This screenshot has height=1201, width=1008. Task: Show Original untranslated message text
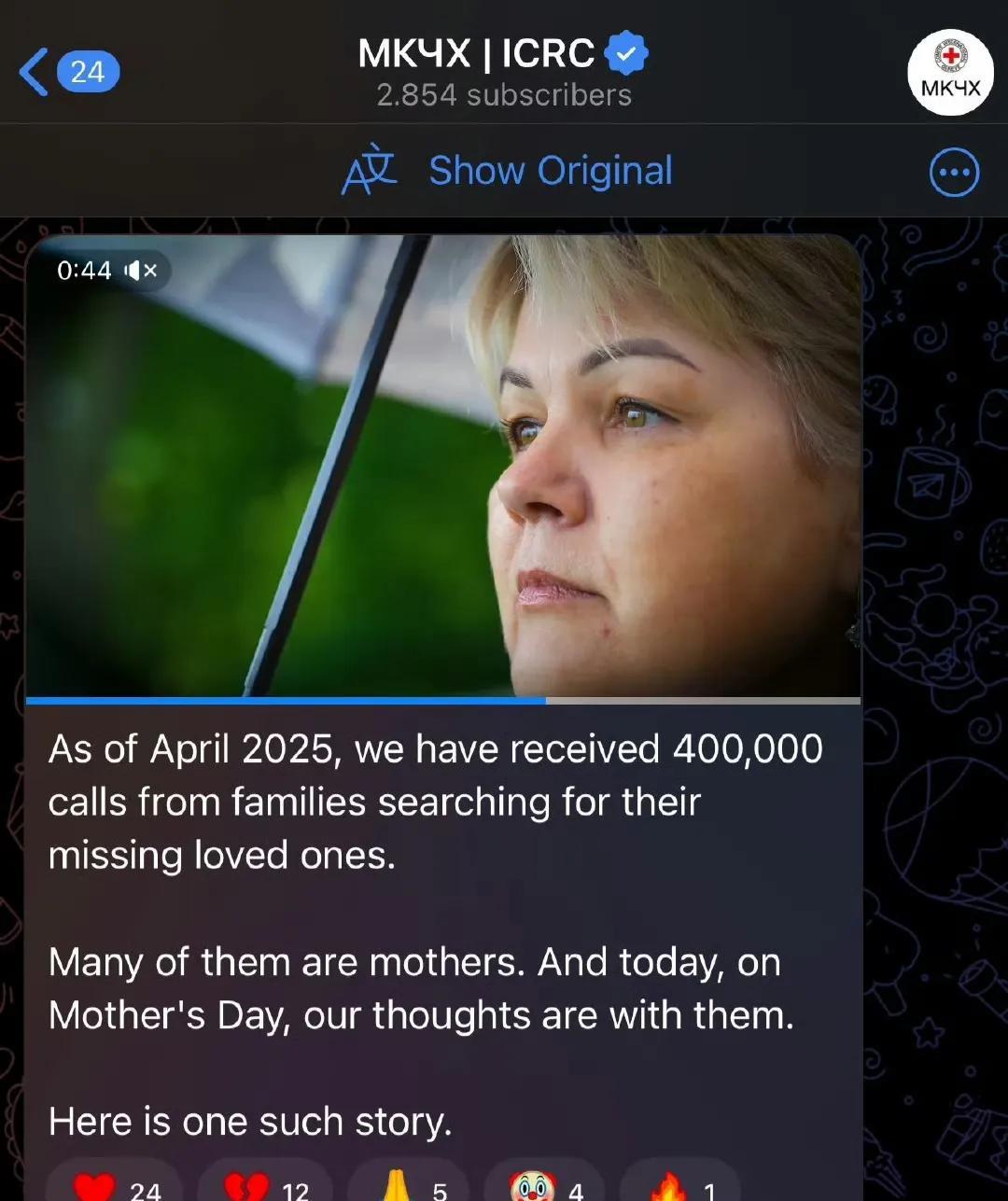point(551,171)
